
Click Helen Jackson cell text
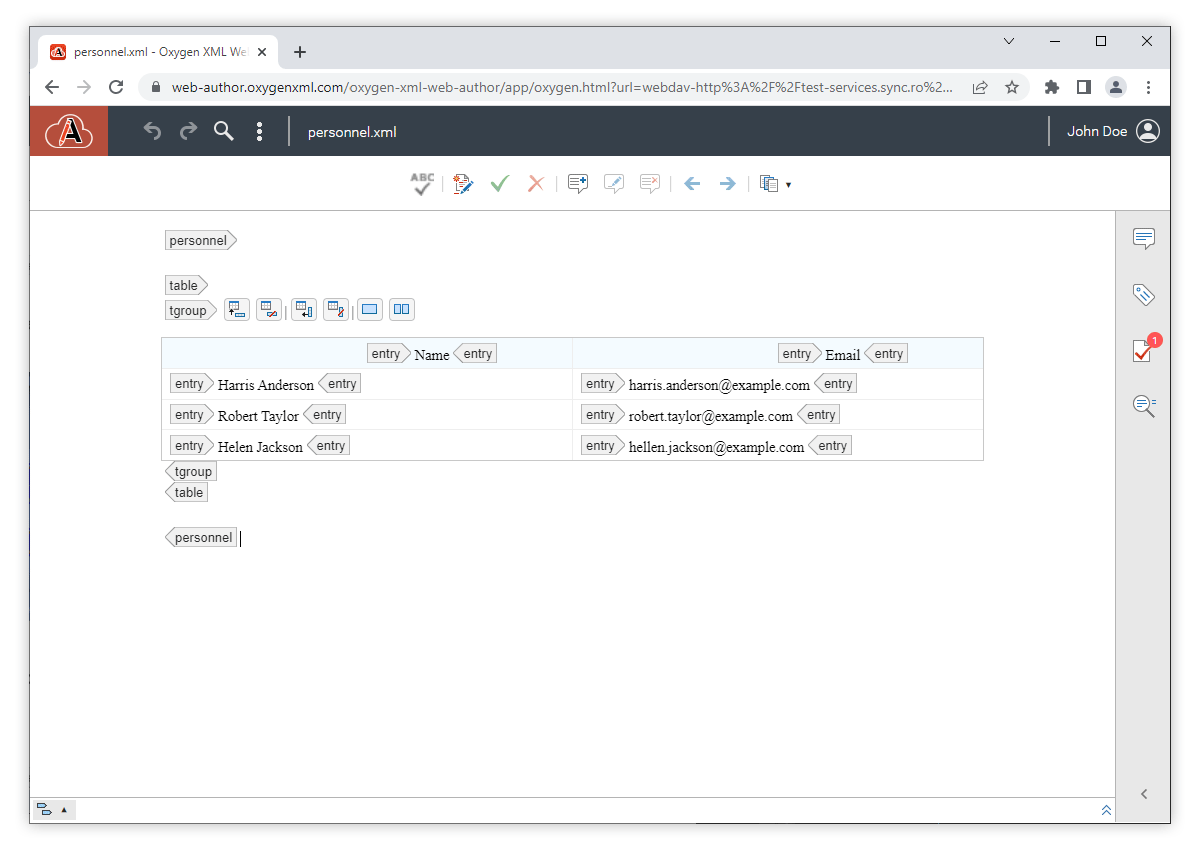click(260, 447)
